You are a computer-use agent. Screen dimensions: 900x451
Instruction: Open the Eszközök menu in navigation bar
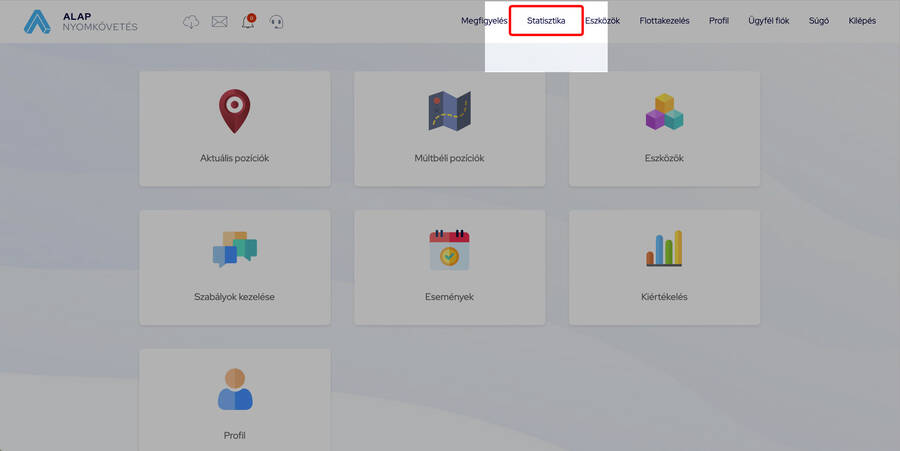[x=602, y=21]
